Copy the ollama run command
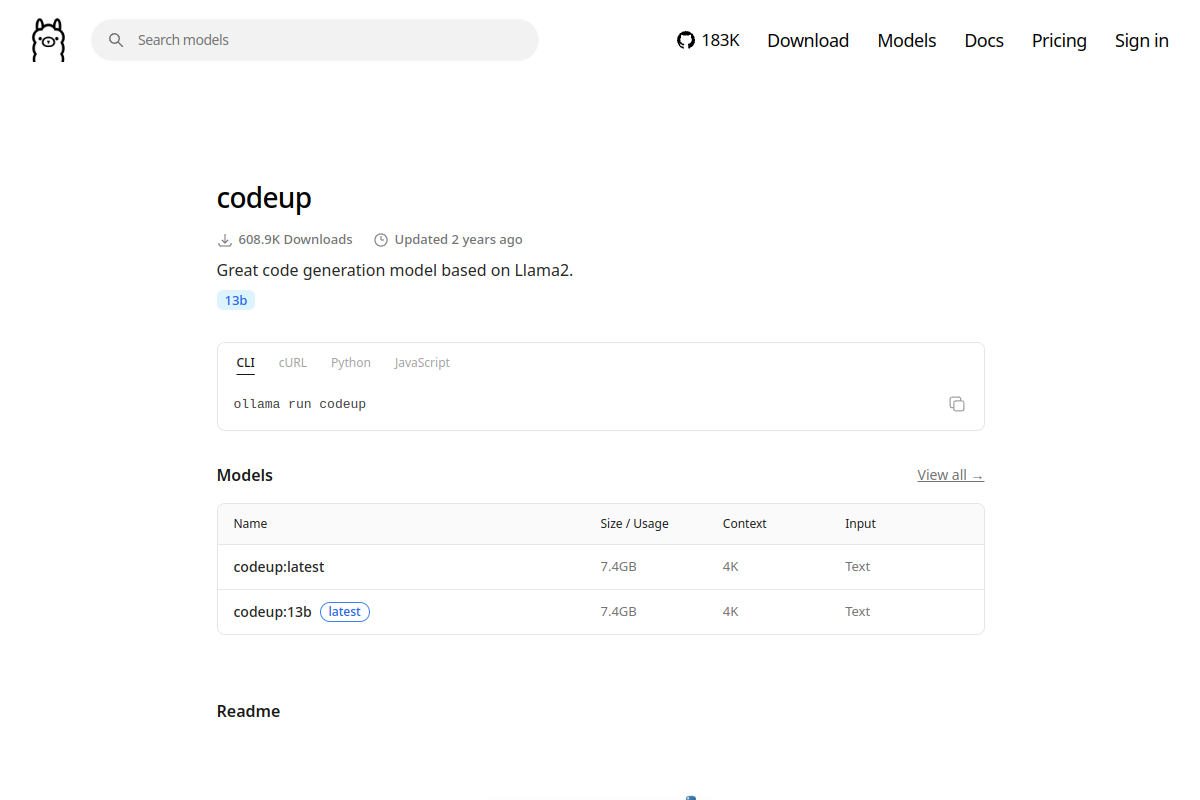Screen dimensions: 1200x800 pos(957,404)
